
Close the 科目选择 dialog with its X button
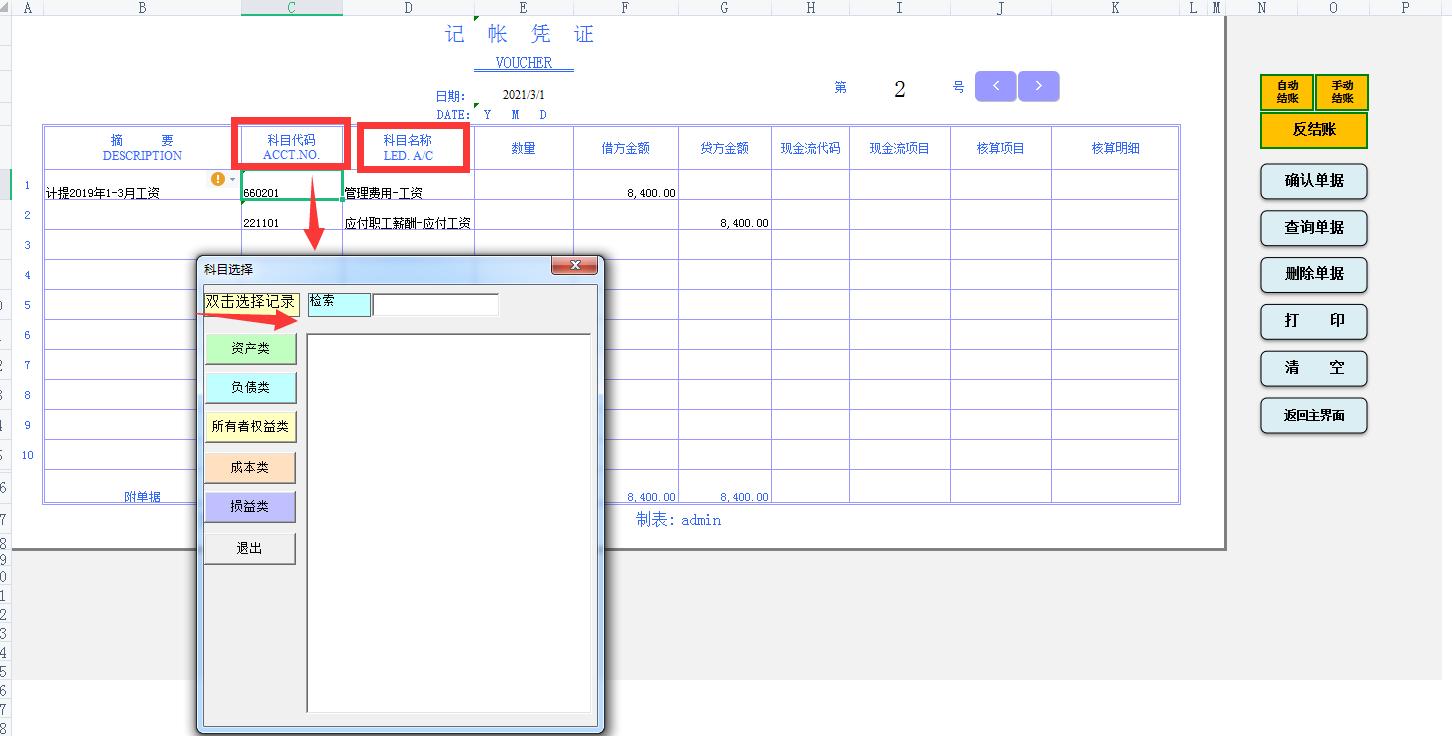[575, 265]
